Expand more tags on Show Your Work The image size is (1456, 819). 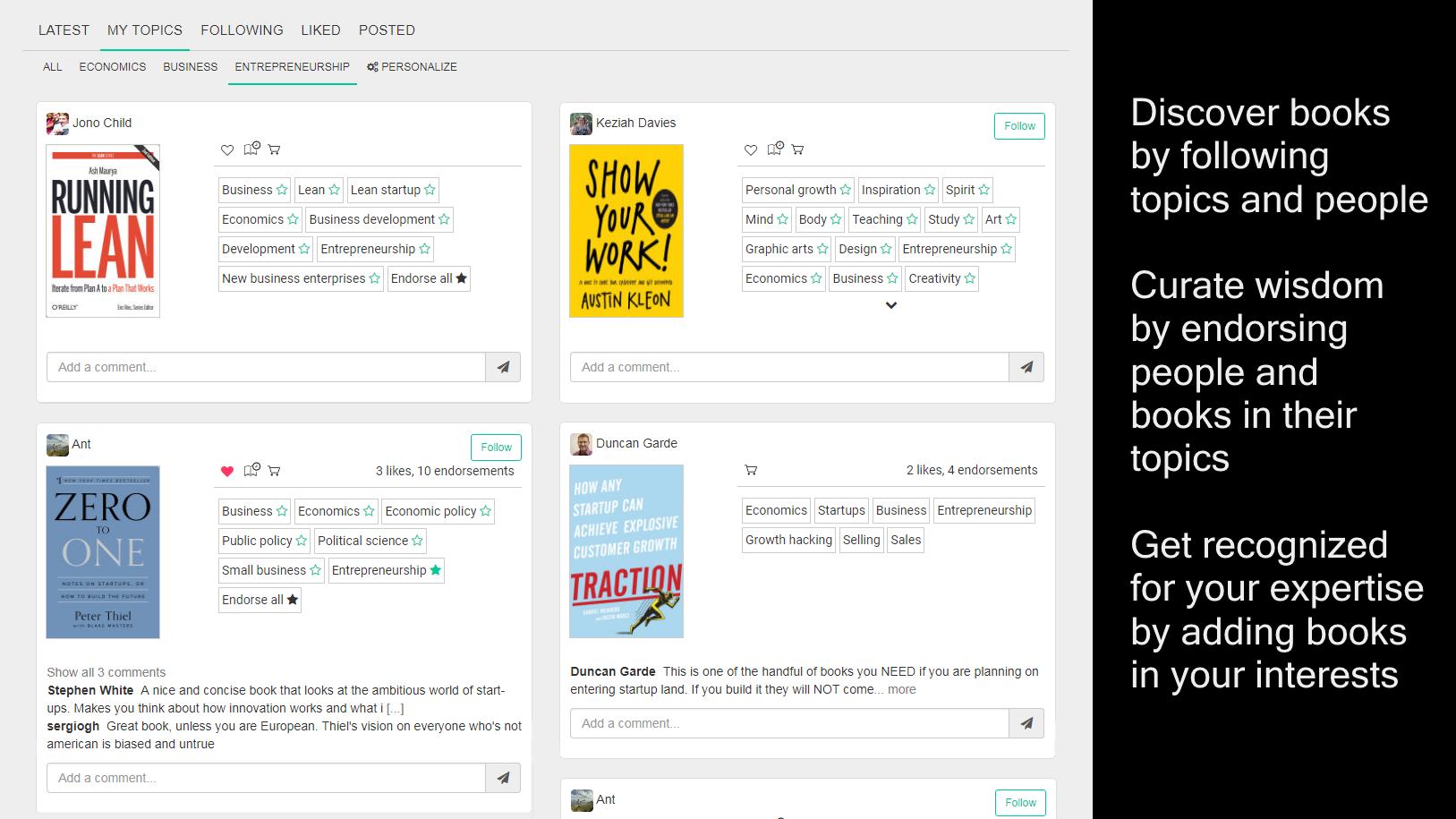[891, 305]
